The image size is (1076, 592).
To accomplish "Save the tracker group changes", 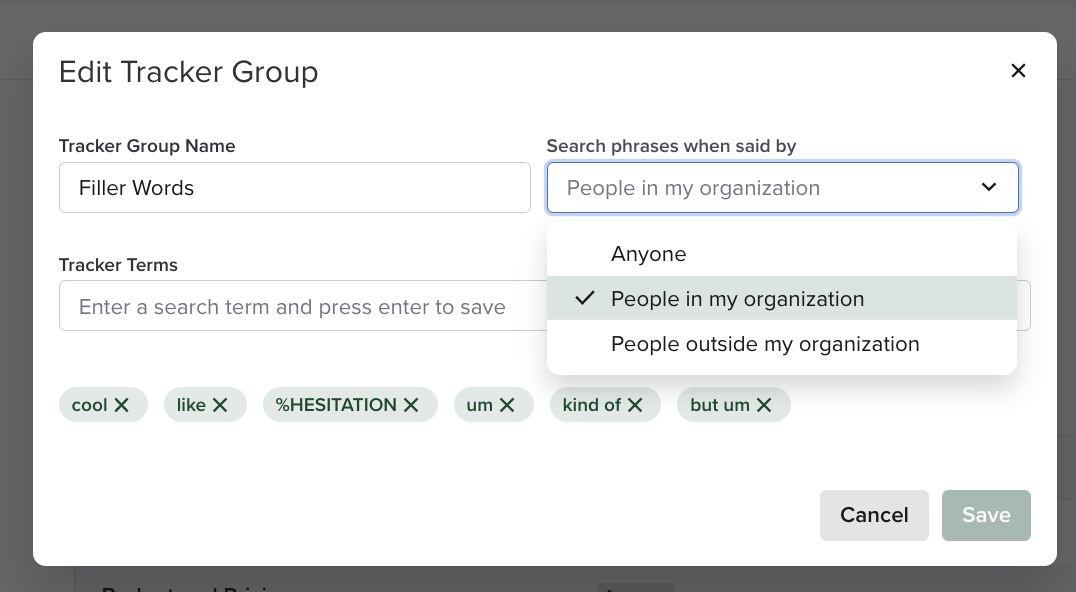I will click(x=986, y=515).
